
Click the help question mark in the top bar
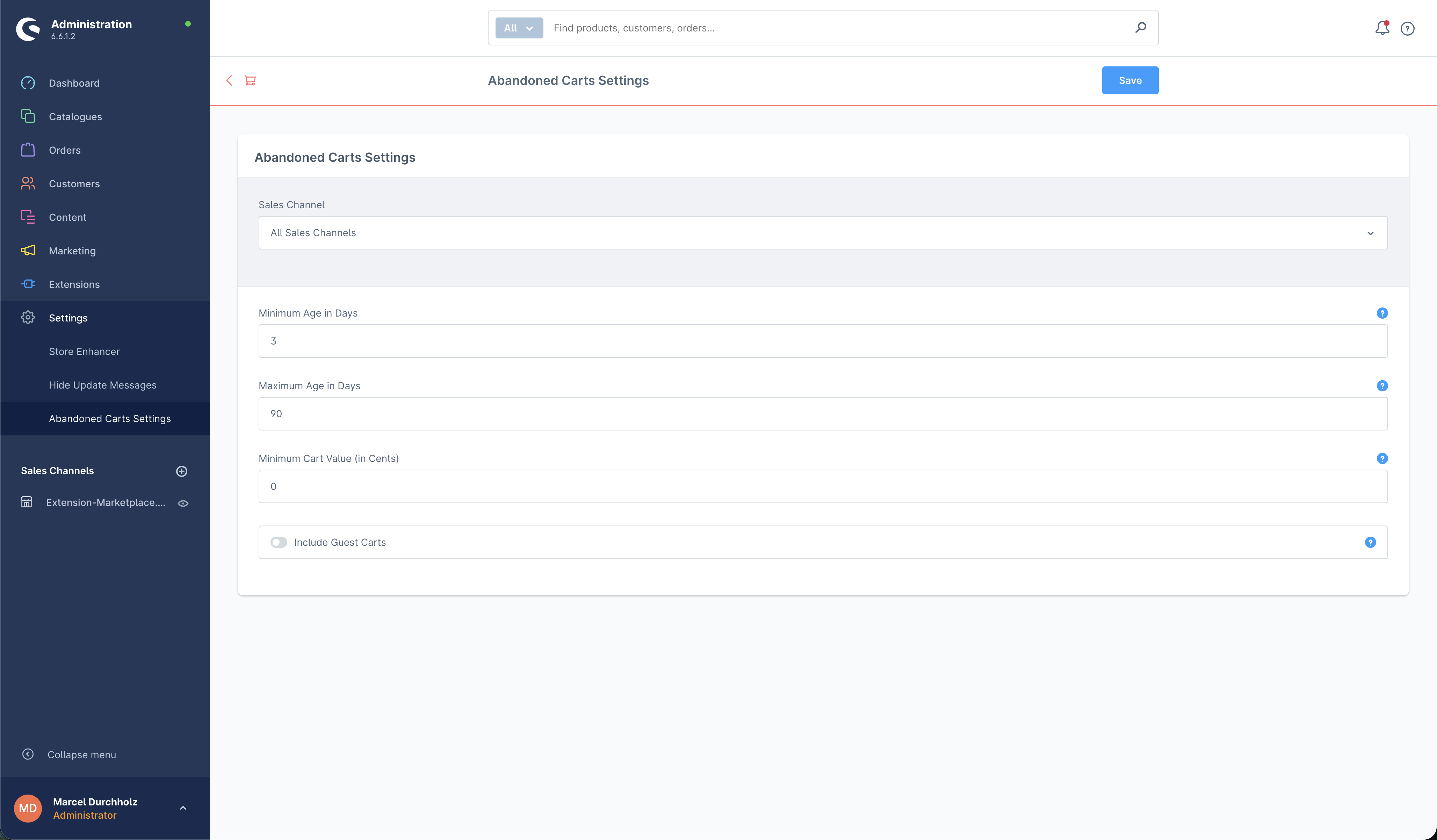(x=1407, y=29)
